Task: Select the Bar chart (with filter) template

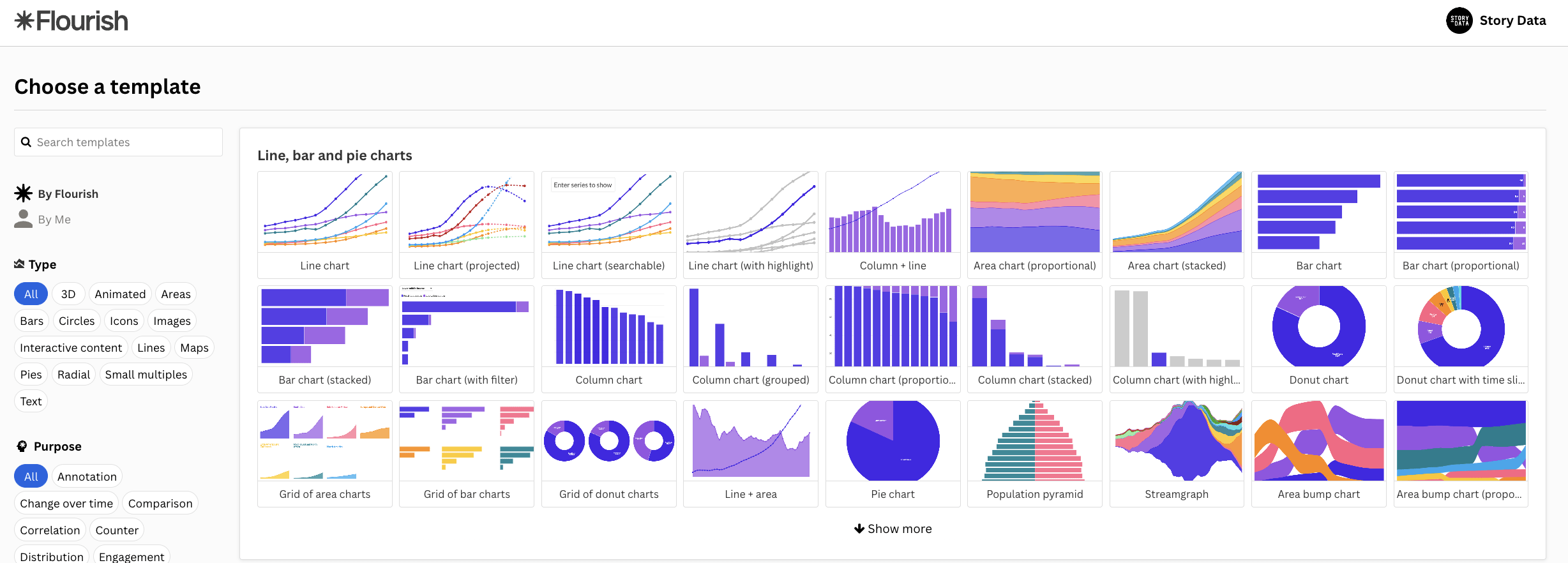Action: coord(467,339)
